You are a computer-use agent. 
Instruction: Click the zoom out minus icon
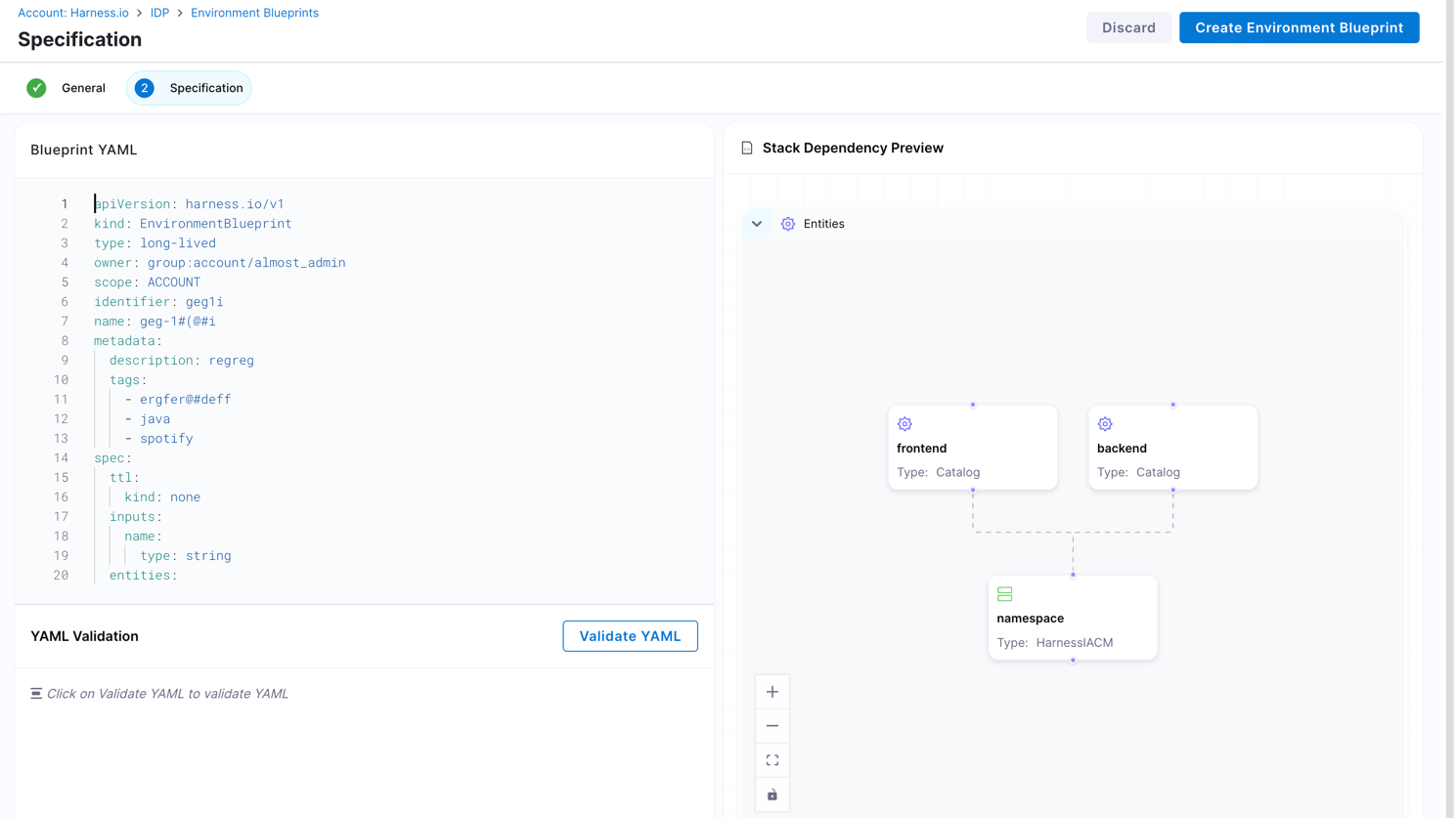(x=772, y=726)
